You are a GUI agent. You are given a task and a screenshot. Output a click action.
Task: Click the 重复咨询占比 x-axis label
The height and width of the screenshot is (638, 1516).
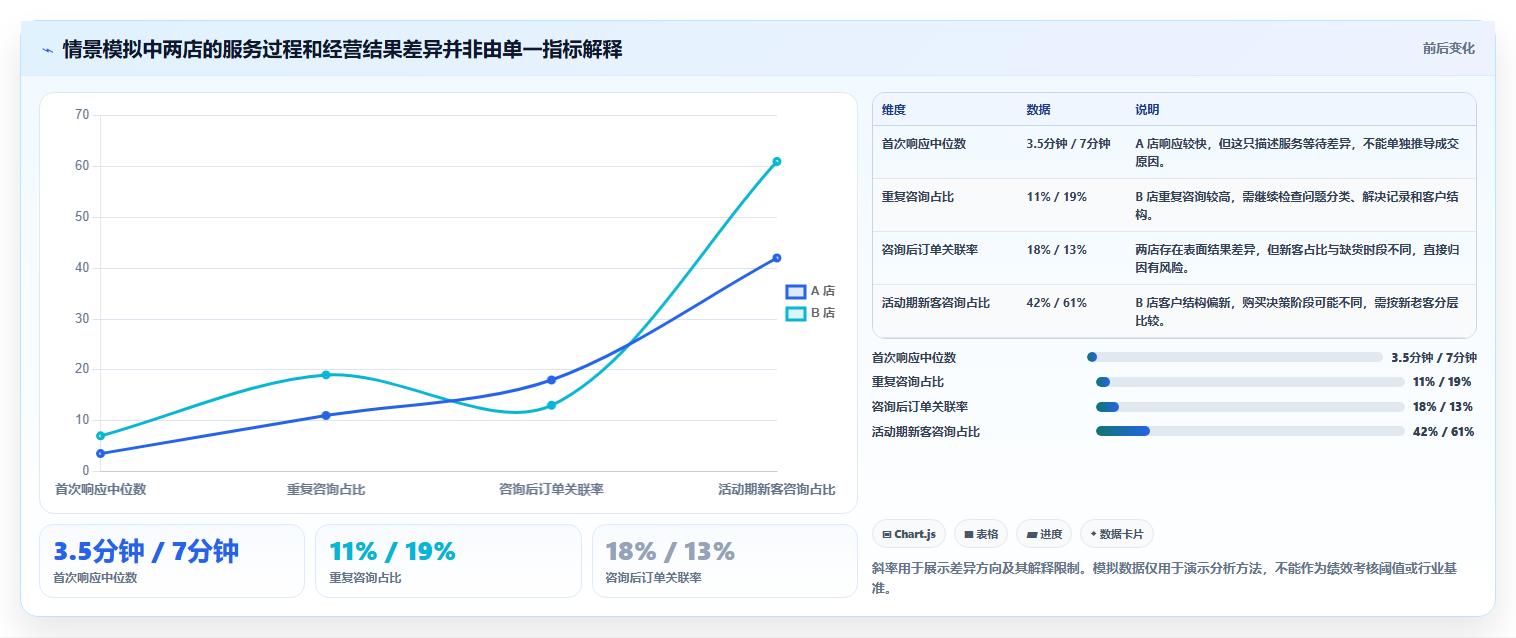(326, 489)
